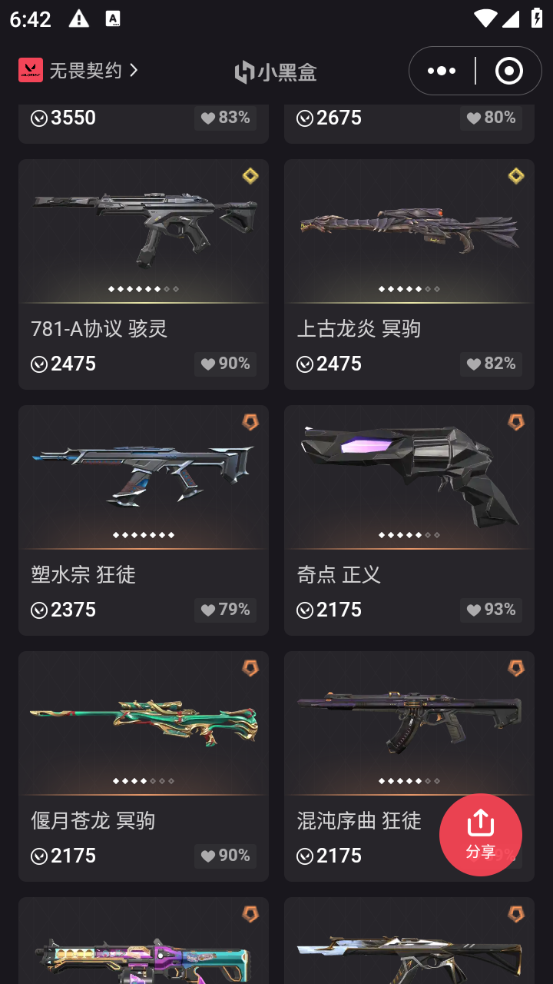Tap the VP coin icon beside 2375

tap(39, 610)
